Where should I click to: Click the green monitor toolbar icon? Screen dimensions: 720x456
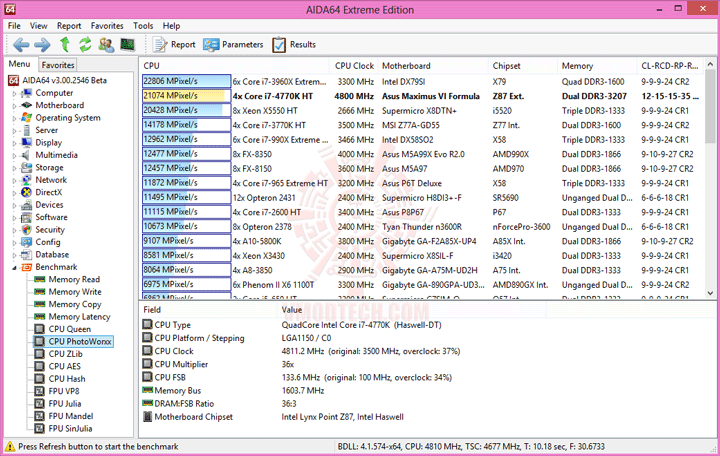point(128,45)
